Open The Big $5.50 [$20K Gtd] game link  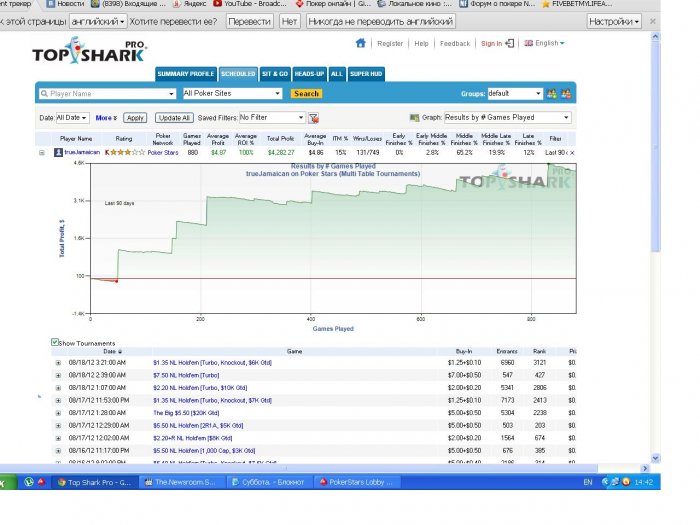pyautogui.click(x=186, y=413)
